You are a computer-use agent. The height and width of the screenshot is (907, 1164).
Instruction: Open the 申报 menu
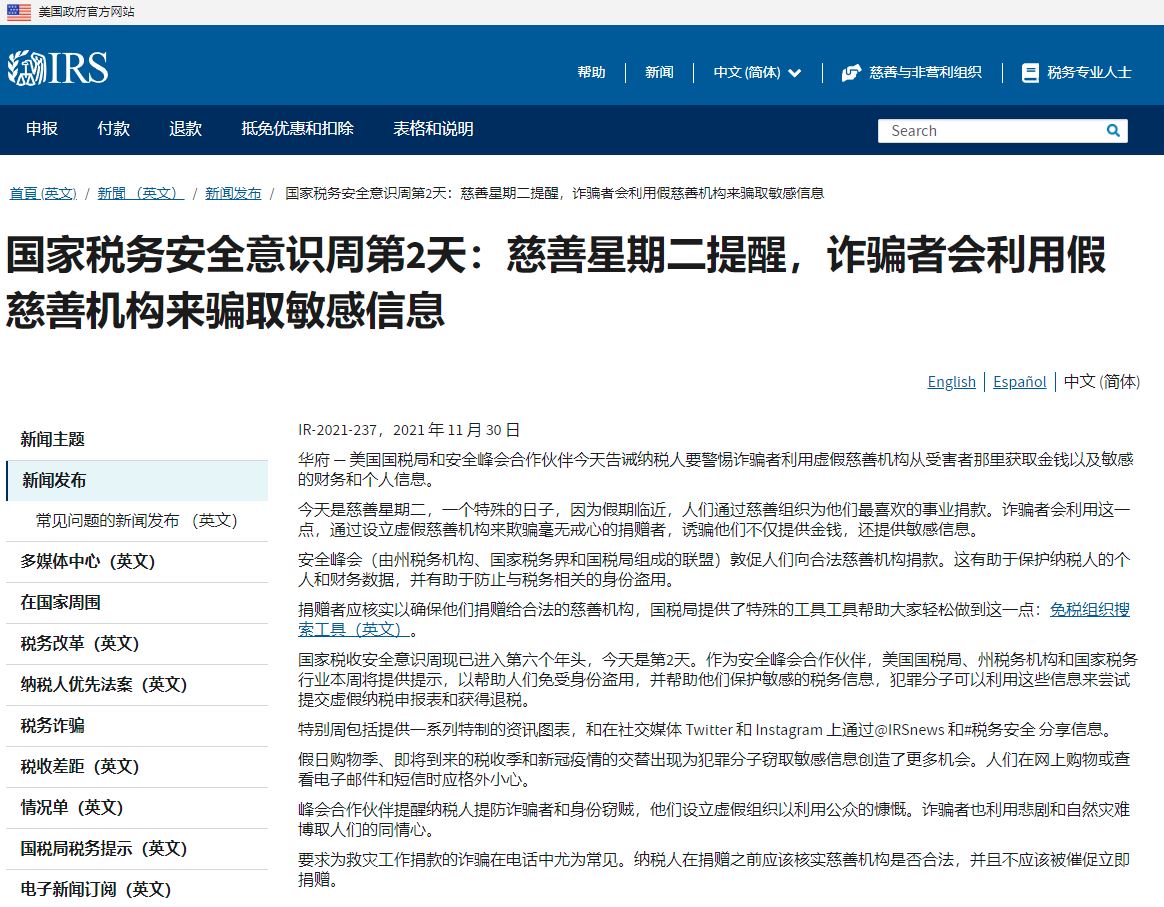pyautogui.click(x=42, y=129)
